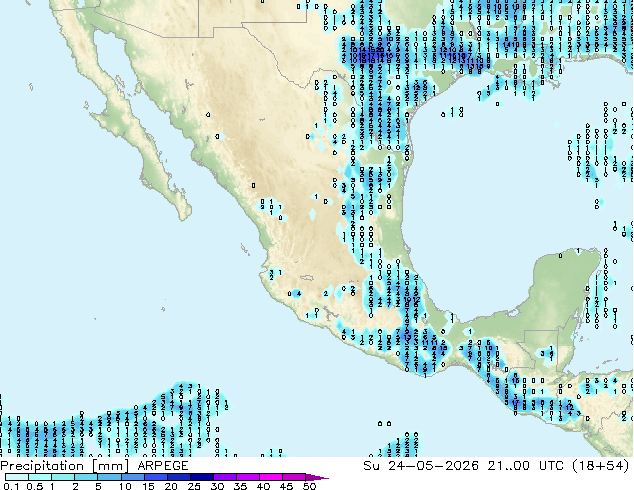Click the "(18+54)" forecast run label
The height and width of the screenshot is (490, 634).
coord(601,466)
